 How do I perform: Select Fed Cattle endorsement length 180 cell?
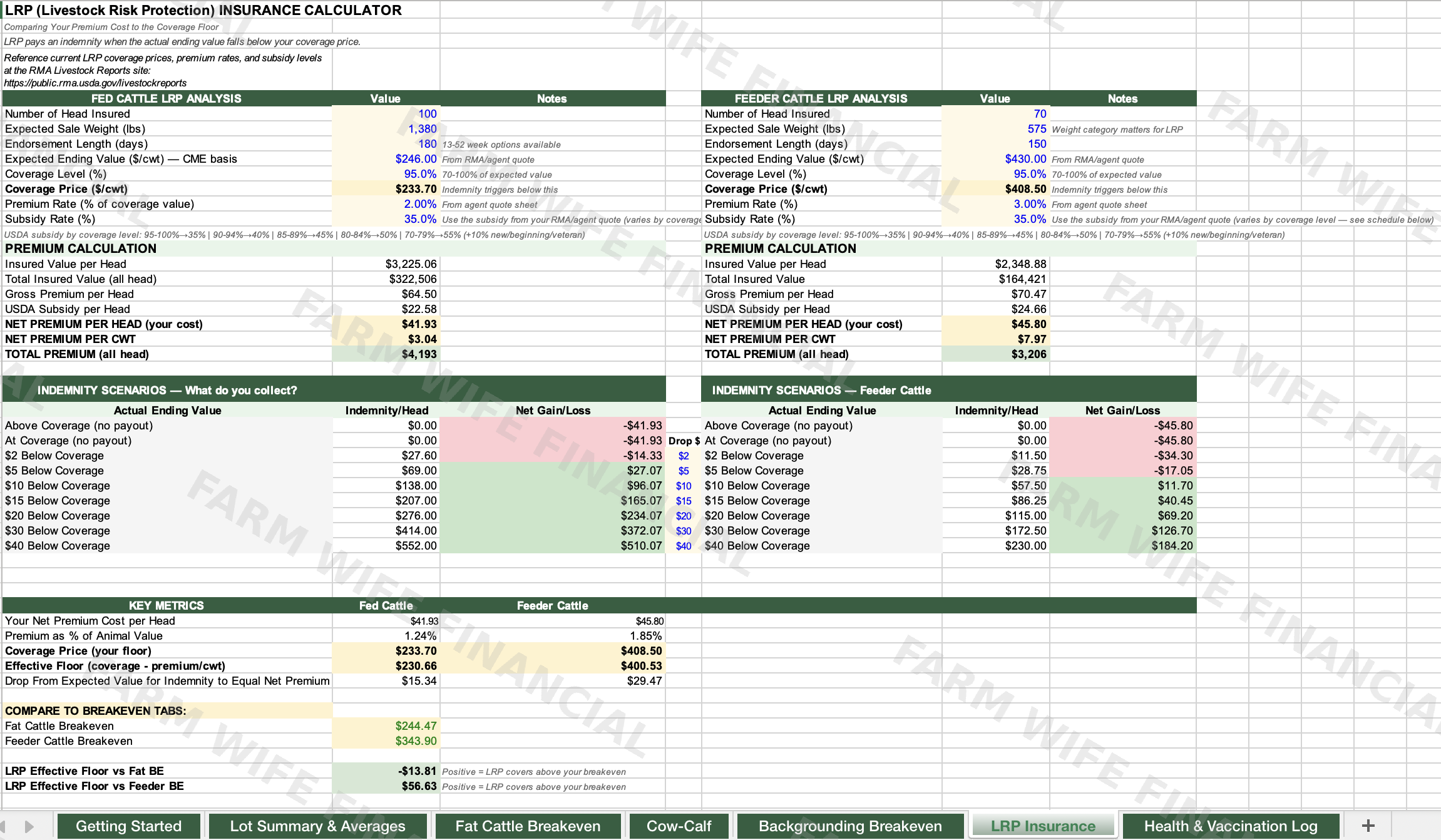386,144
